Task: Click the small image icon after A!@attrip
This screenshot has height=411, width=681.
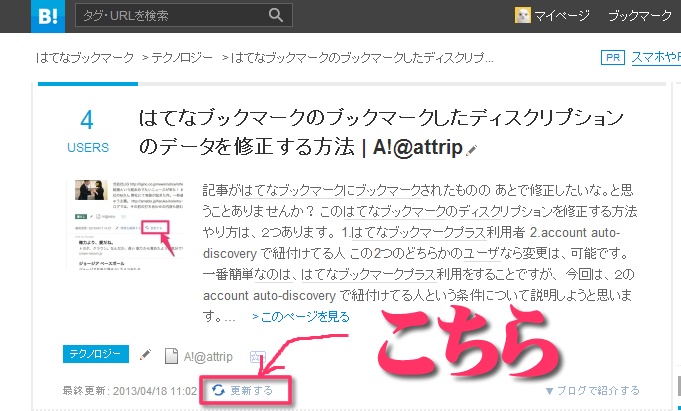Action: pos(256,355)
